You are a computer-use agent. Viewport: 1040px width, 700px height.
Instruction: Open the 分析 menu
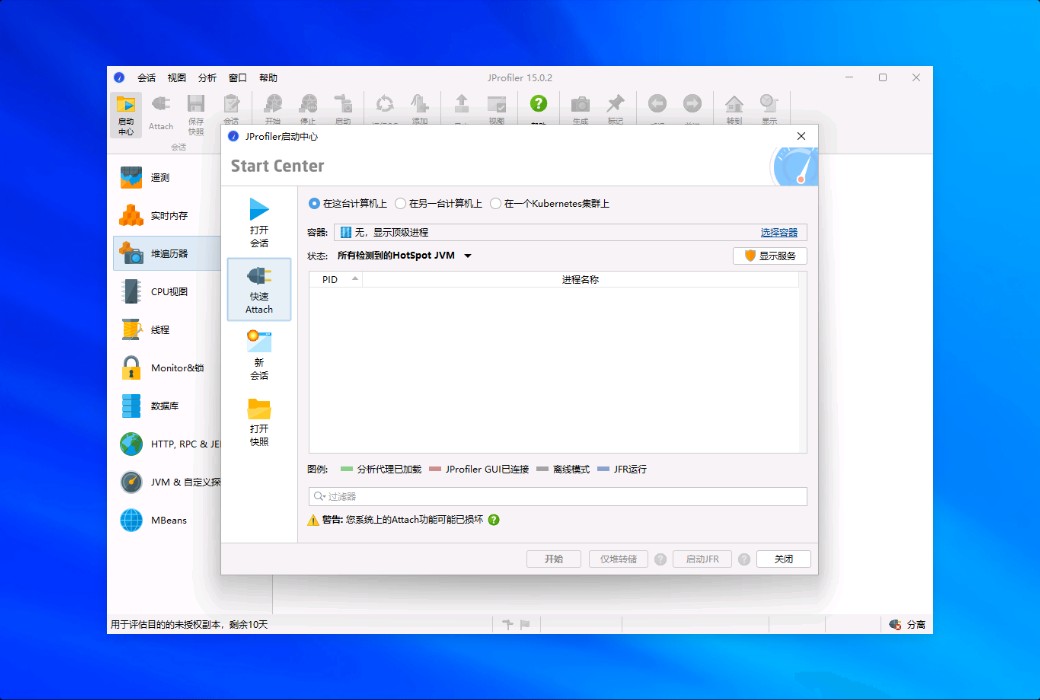[207, 78]
